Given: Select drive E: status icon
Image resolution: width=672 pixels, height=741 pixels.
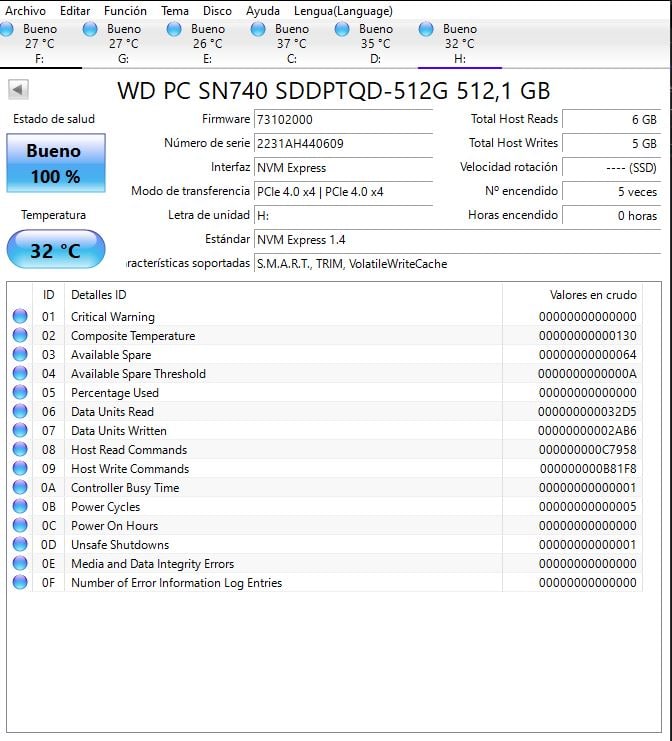Looking at the screenshot, I should pos(174,29).
